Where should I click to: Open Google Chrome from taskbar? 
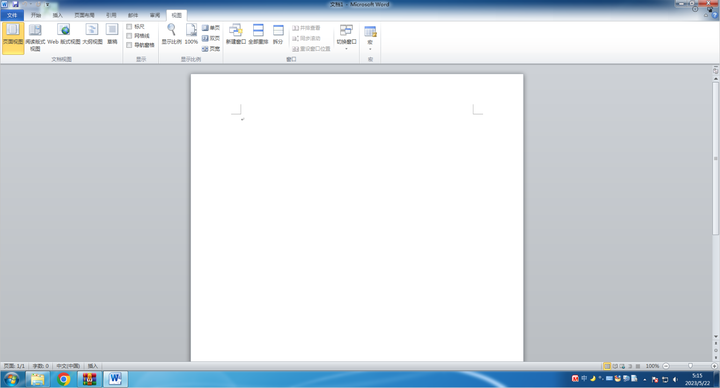(64, 379)
